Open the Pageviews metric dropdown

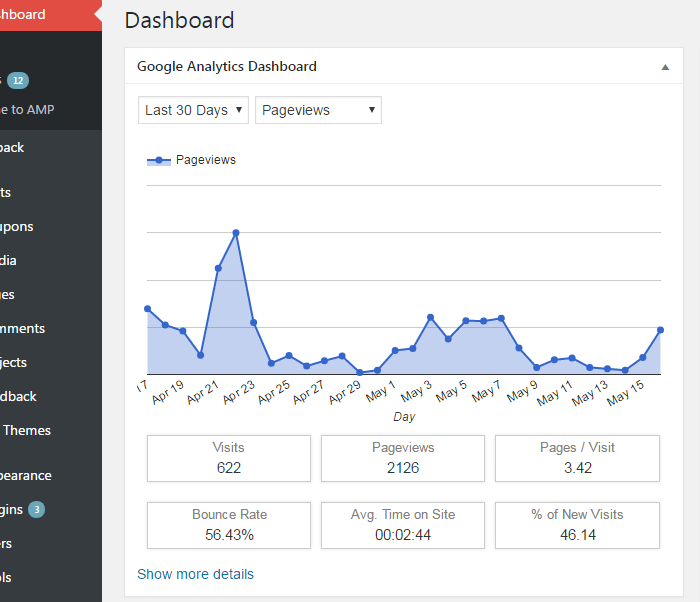click(318, 110)
